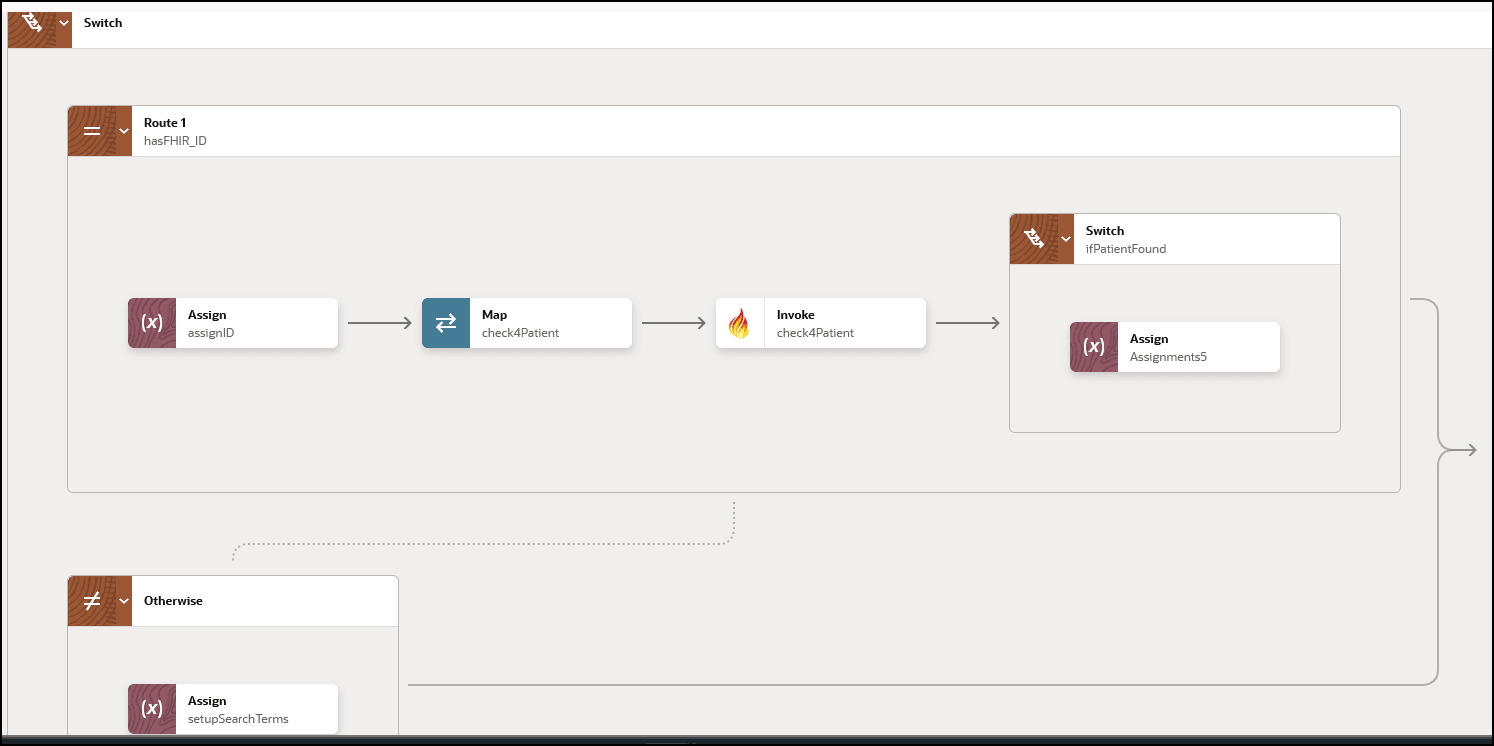Select the setupSearchTerms Assign icon

(152, 709)
